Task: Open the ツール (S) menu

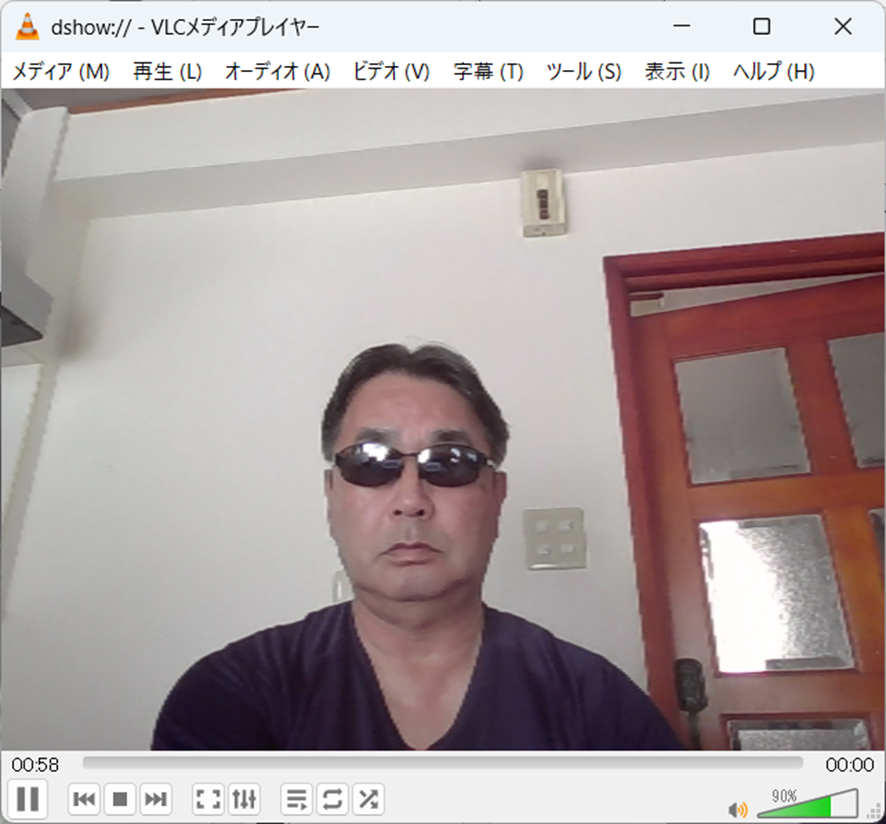Action: pyautogui.click(x=584, y=71)
